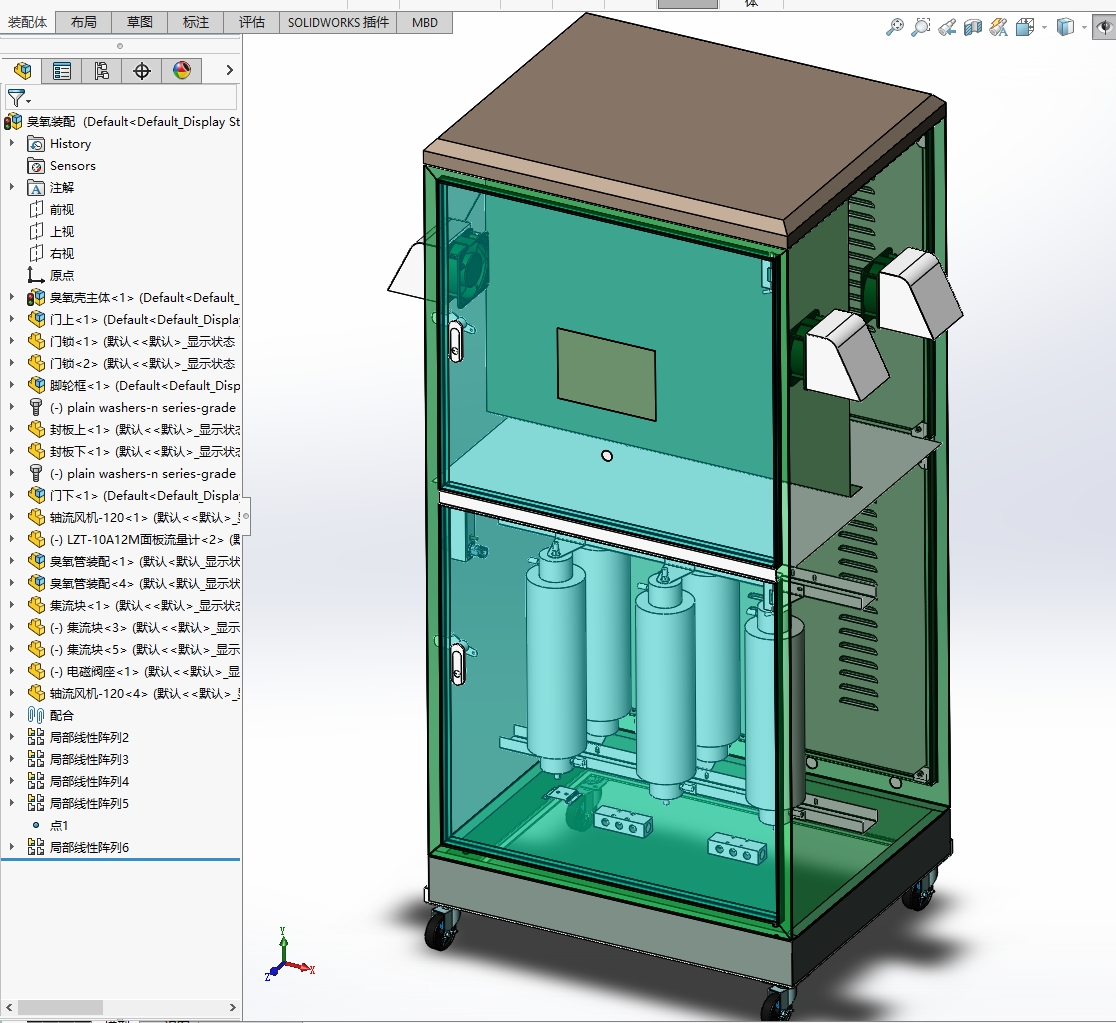Select the 点1 point item

coord(59,826)
